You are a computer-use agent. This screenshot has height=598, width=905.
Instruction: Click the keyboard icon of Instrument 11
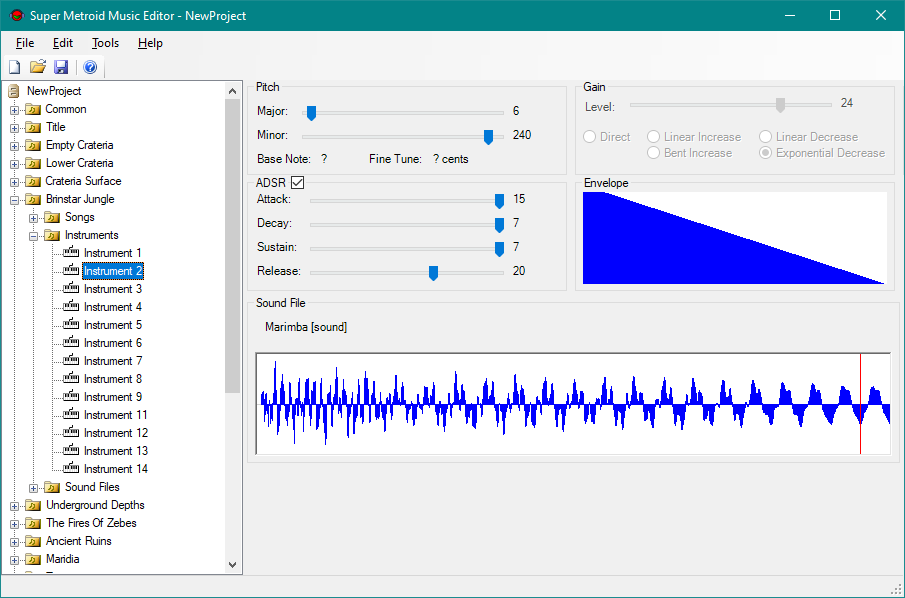(x=71, y=414)
